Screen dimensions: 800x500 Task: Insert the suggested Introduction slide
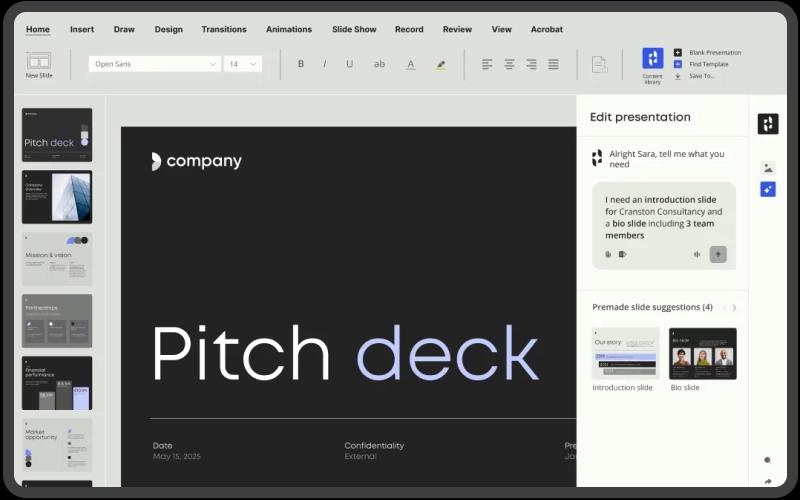click(626, 354)
